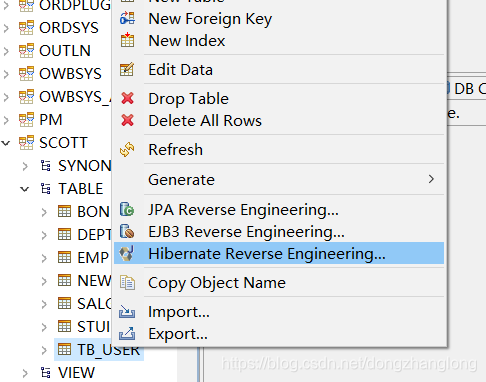The height and width of the screenshot is (382, 486).
Task: Click the Hibernate Reverse Engineering icon
Action: click(x=127, y=253)
